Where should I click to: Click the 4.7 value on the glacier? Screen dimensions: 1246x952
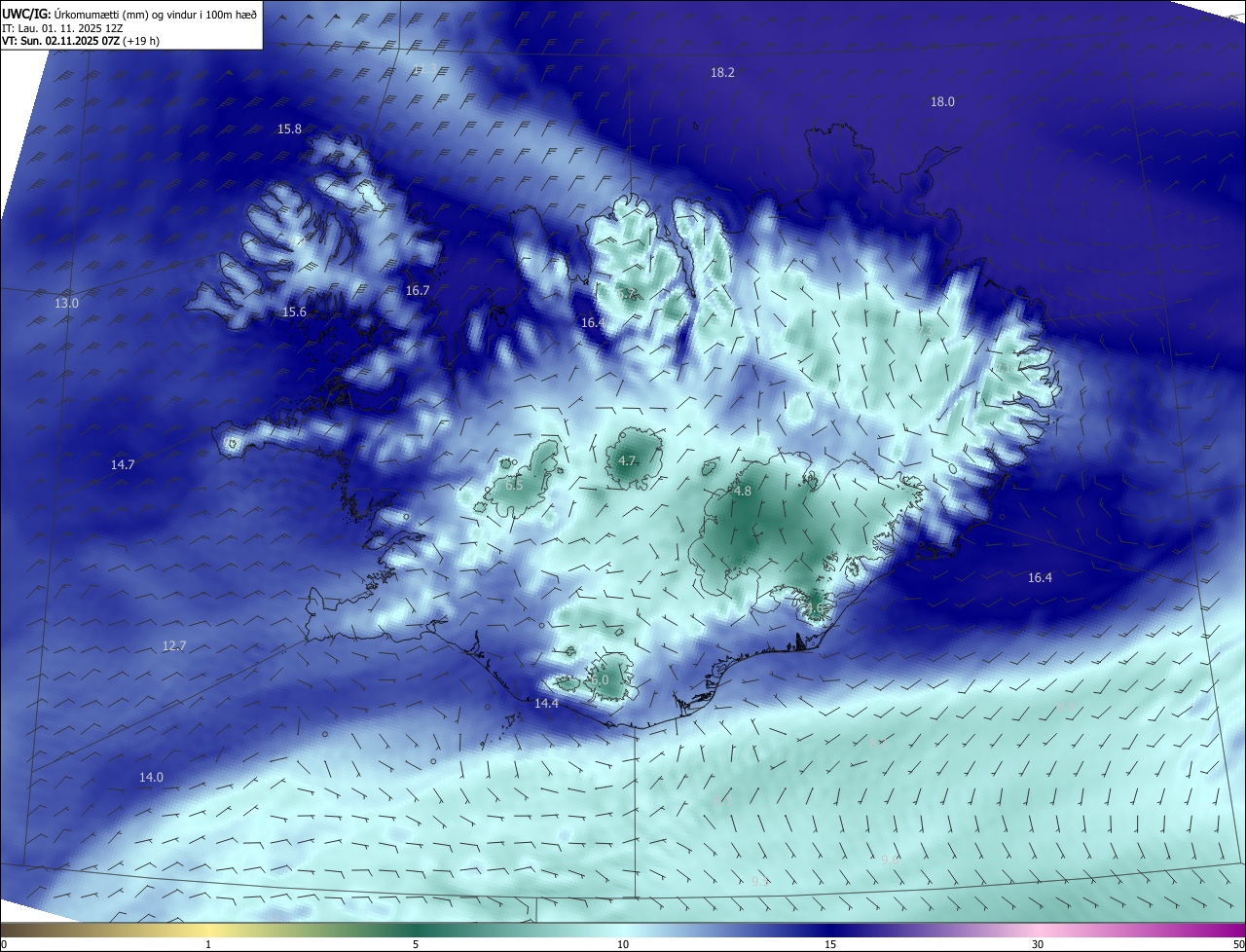627,461
